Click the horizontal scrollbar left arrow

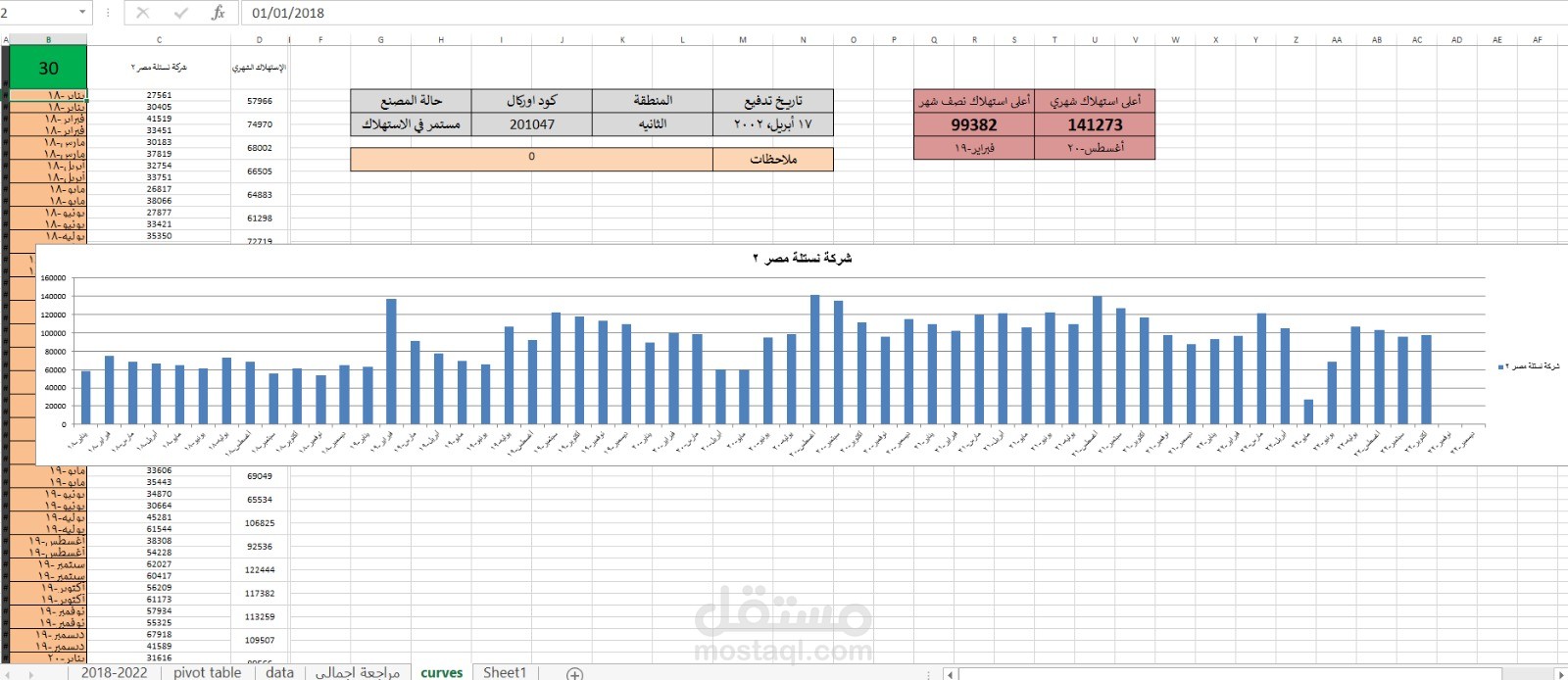(x=949, y=674)
